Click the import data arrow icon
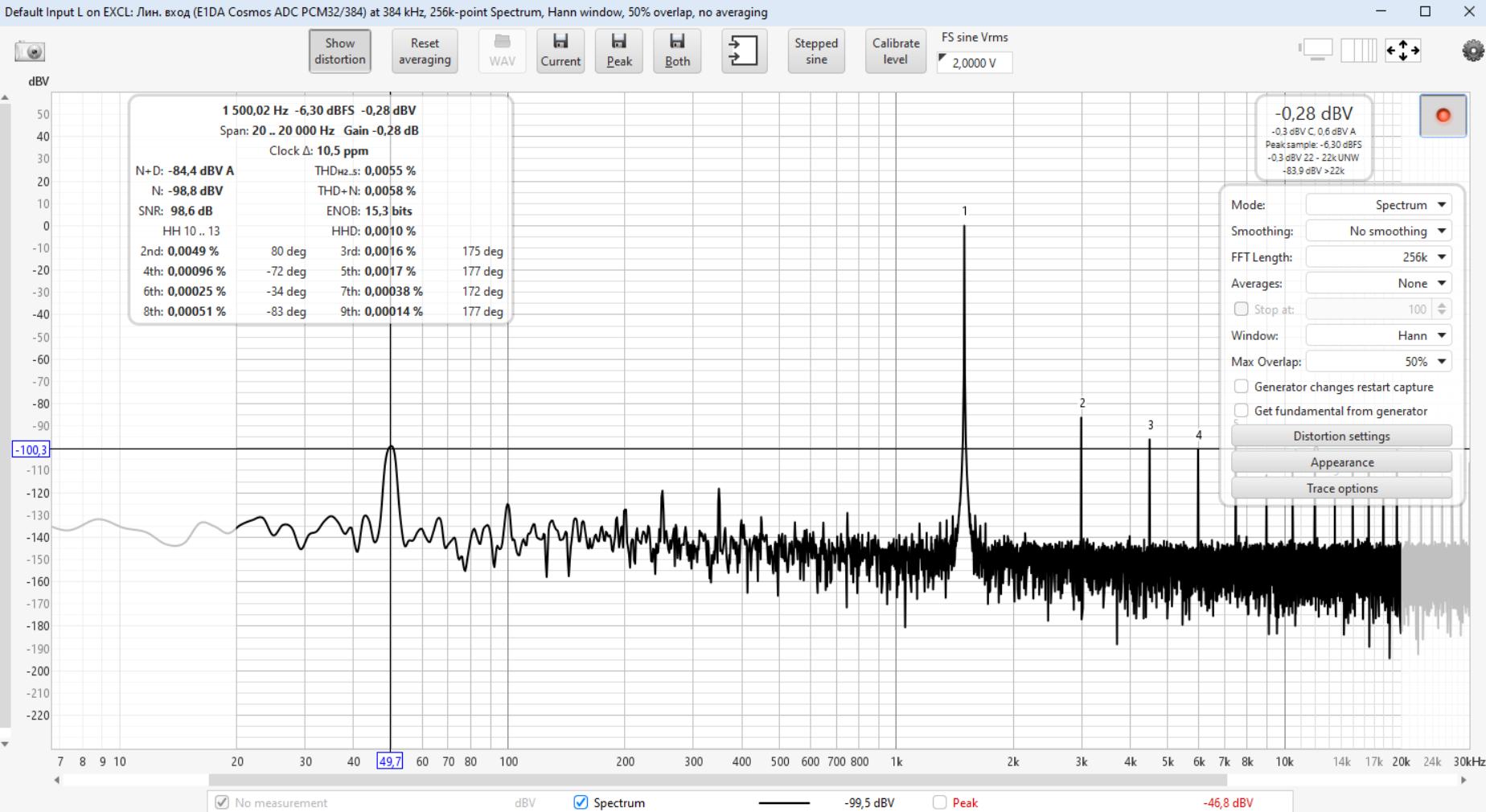 [744, 51]
